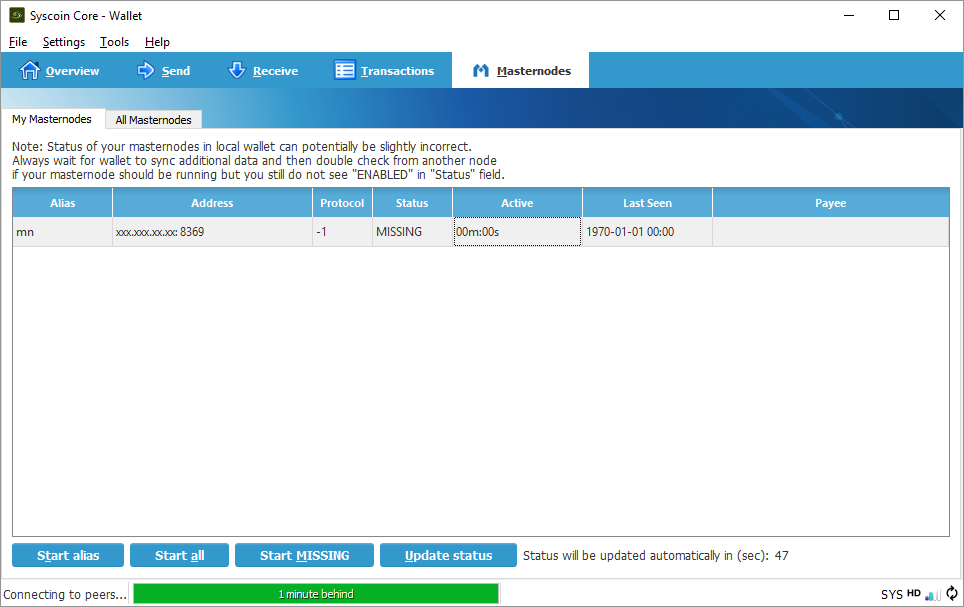
Task: Sort table by the Status column header
Action: [x=412, y=203]
